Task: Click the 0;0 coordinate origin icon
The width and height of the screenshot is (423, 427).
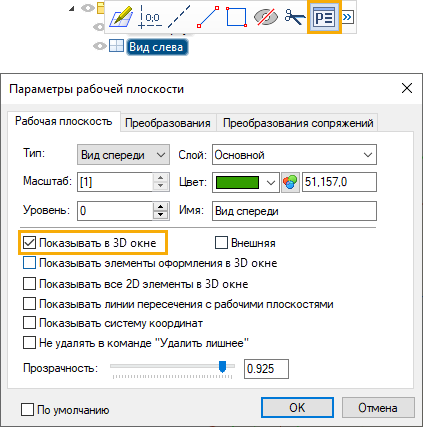Action: pyautogui.click(x=150, y=17)
